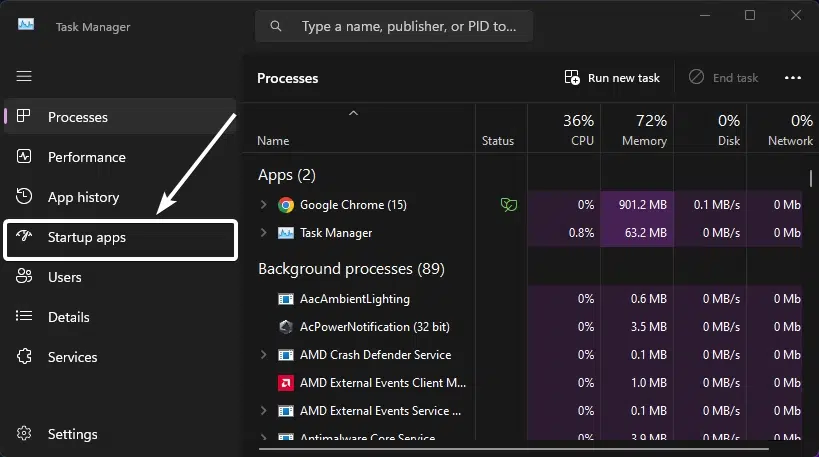Expand the Google Chrome (15) process group
The height and width of the screenshot is (457, 819).
(264, 204)
